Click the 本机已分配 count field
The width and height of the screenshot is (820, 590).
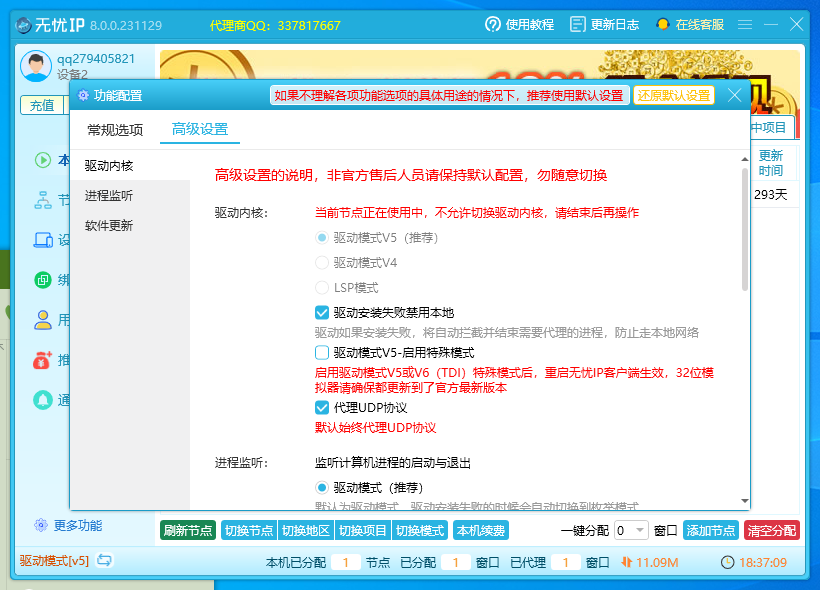pyautogui.click(x=346, y=562)
